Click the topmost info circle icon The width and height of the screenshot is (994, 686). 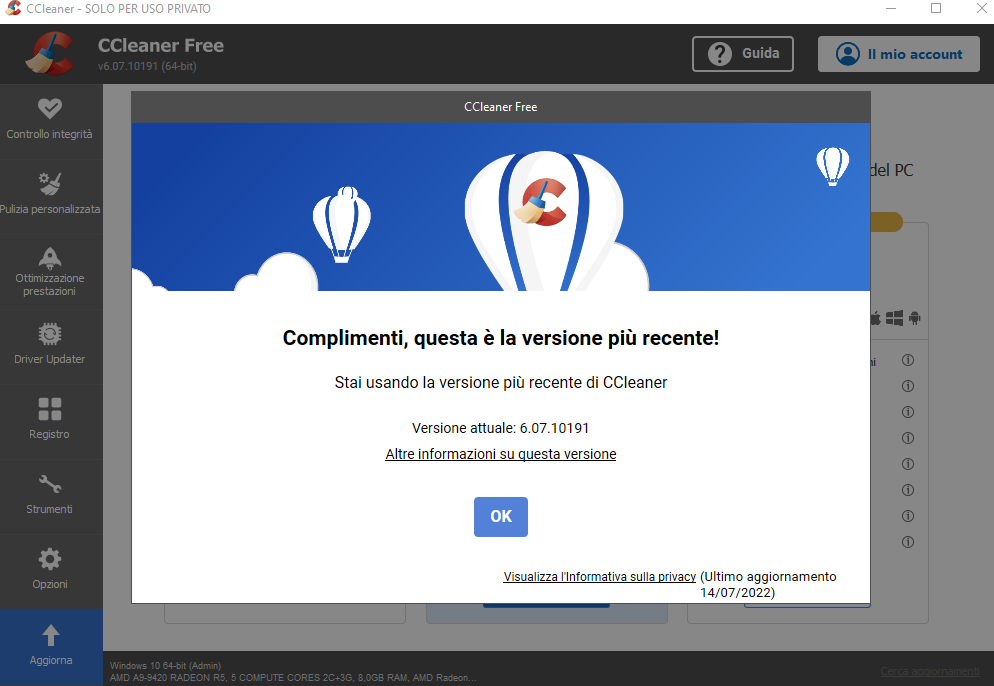tap(908, 360)
